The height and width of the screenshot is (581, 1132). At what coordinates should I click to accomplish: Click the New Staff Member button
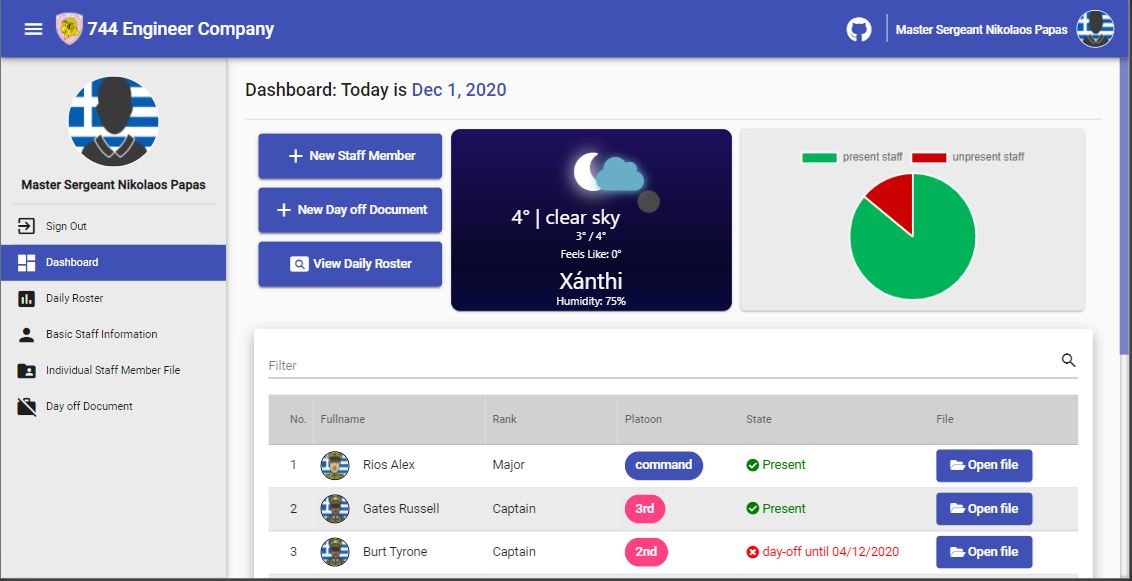click(350, 156)
